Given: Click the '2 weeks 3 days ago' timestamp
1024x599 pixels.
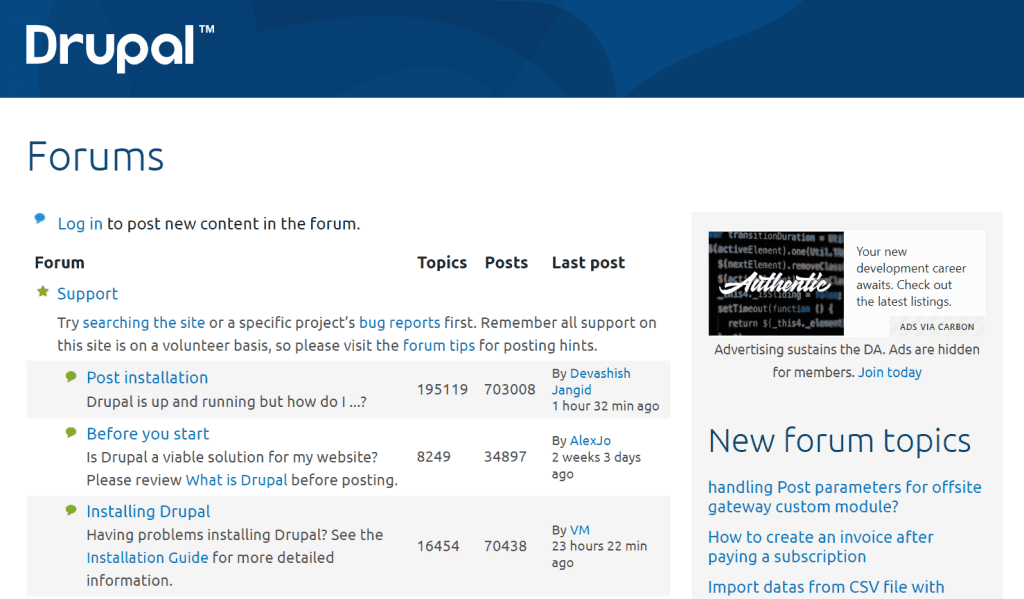Looking at the screenshot, I should coord(596,466).
